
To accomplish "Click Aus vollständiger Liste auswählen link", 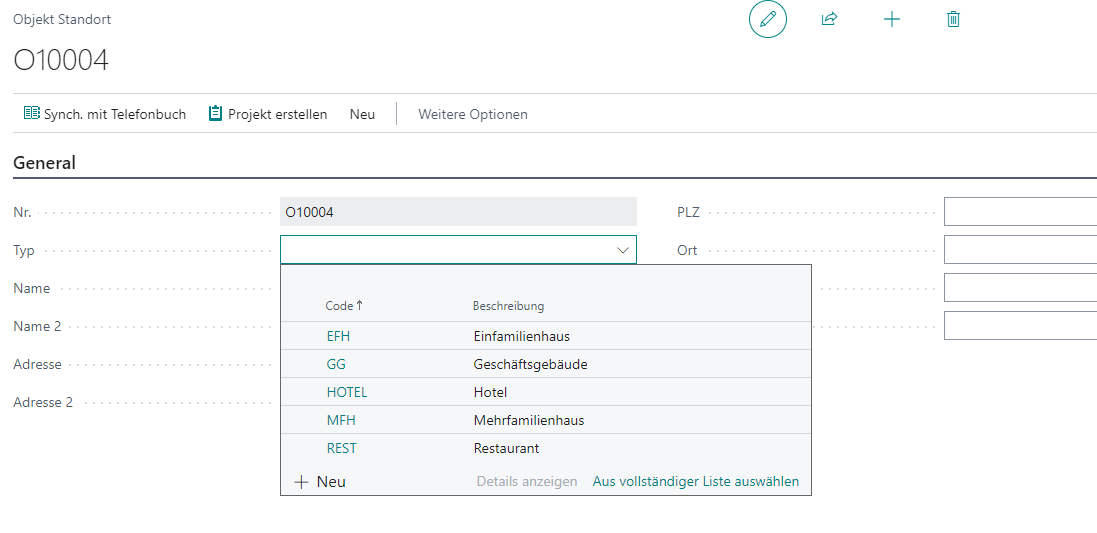I will [x=696, y=481].
